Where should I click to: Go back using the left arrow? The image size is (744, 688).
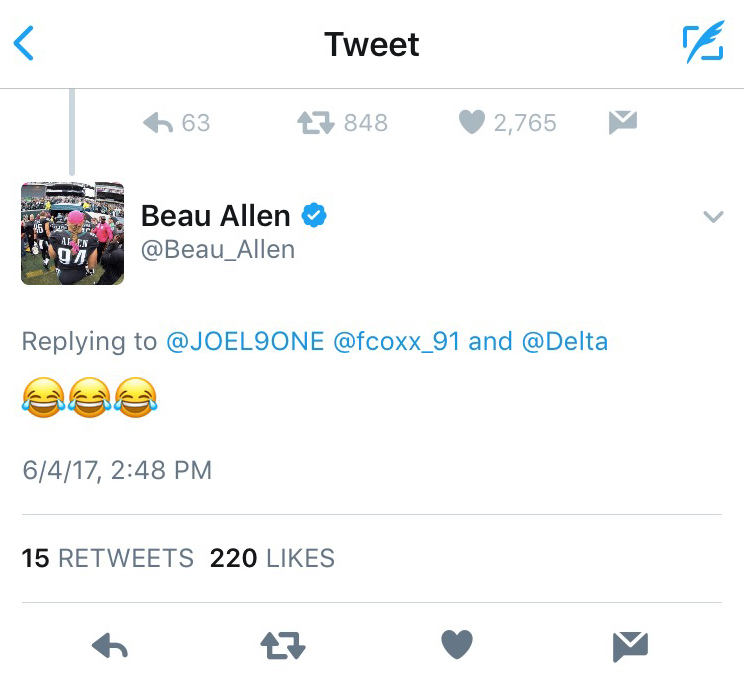coord(24,44)
